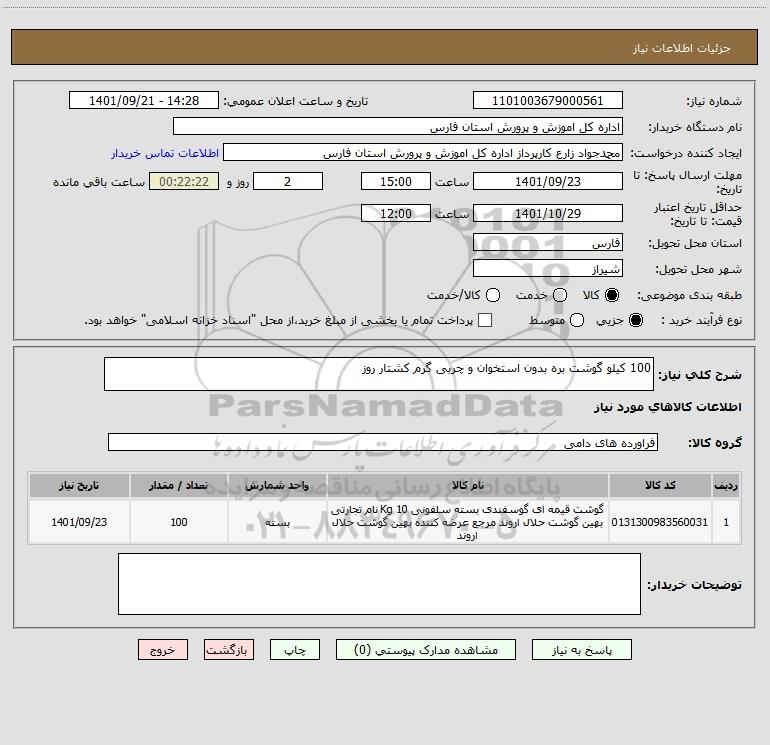
Task: Select the کالا radio button
Action: [612, 295]
